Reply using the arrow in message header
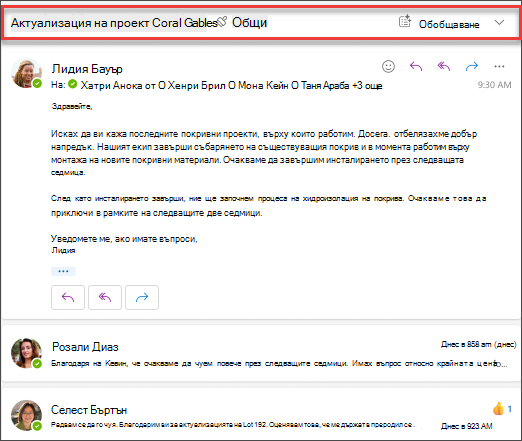Viewport: 522px width, 441px height. [416, 66]
